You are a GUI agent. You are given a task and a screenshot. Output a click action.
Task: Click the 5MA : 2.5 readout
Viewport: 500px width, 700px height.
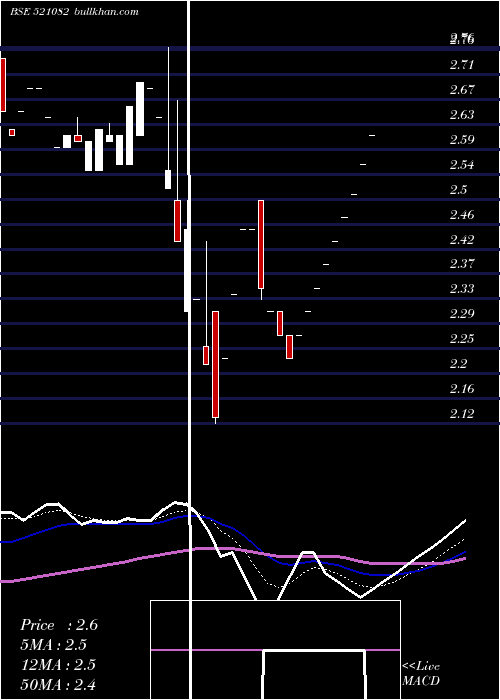[54, 645]
